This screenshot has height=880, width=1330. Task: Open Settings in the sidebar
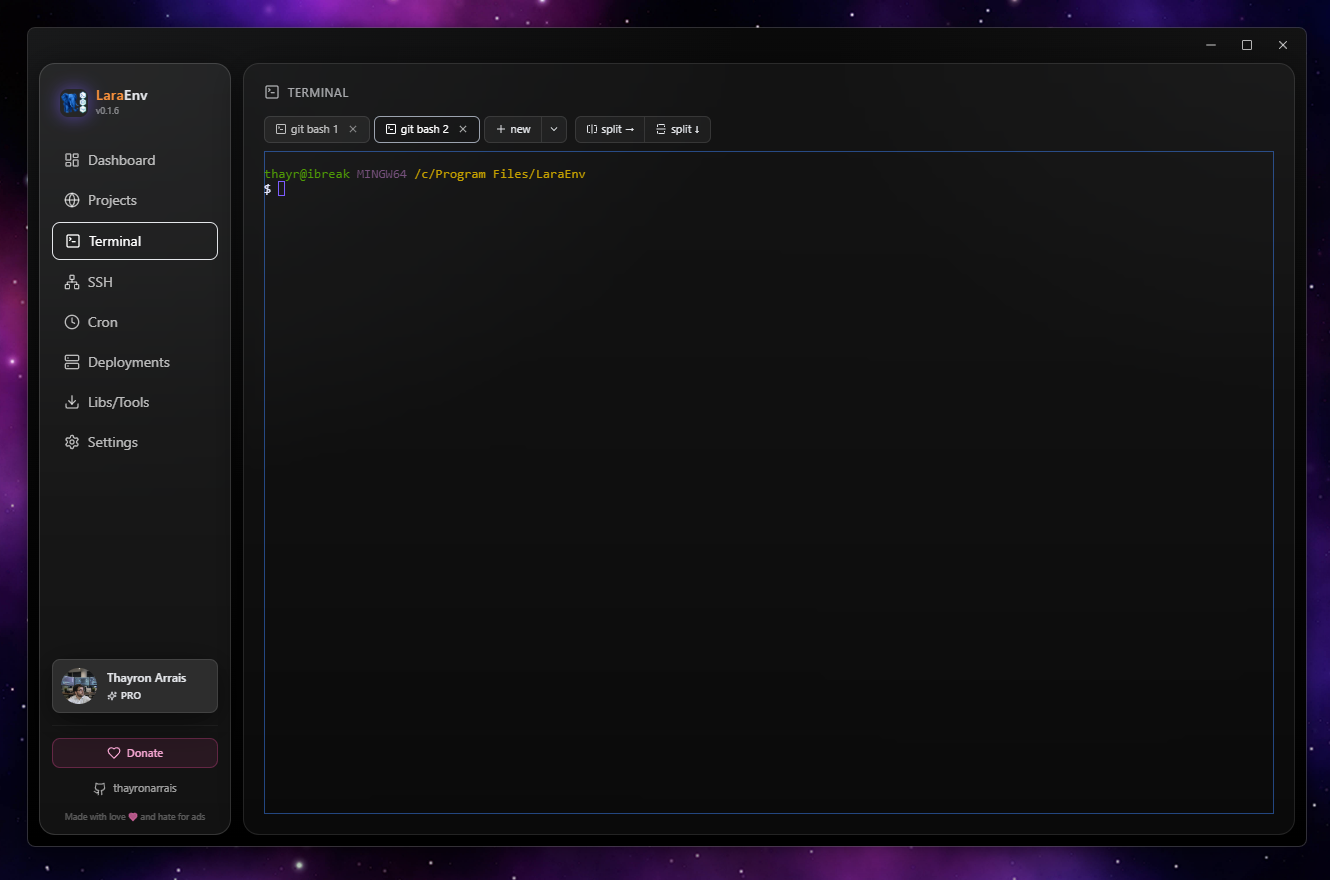(134, 442)
